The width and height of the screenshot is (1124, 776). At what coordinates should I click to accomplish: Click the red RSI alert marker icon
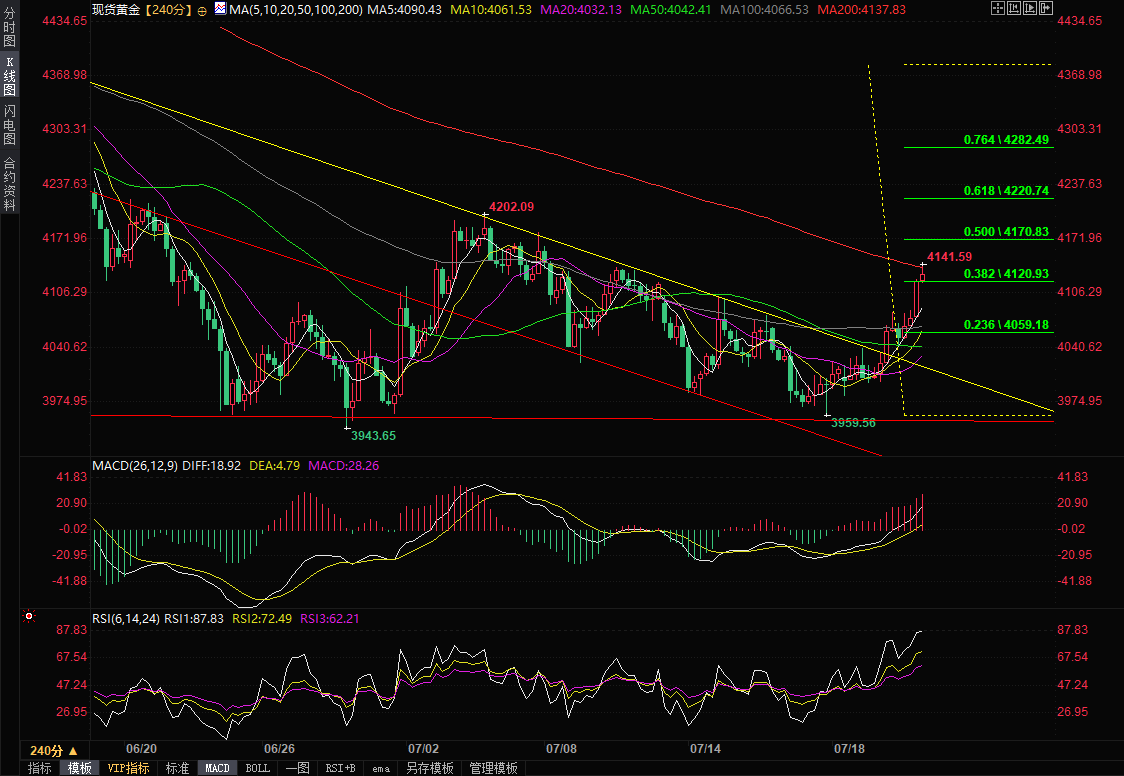29,616
